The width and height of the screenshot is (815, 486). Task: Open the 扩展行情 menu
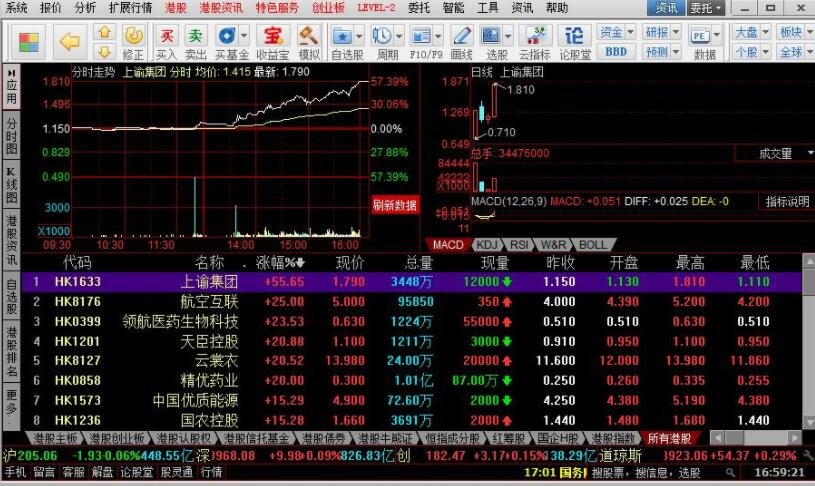130,8
